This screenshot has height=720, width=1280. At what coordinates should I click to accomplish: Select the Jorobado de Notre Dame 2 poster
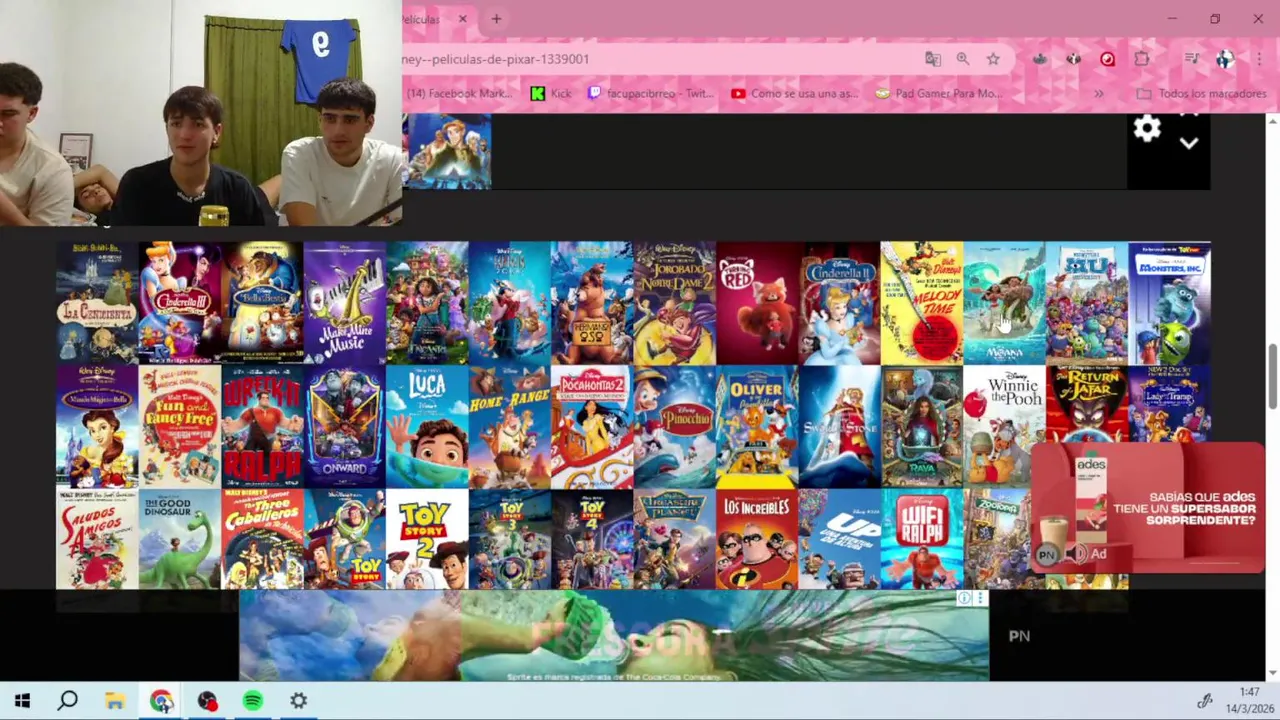[674, 302]
